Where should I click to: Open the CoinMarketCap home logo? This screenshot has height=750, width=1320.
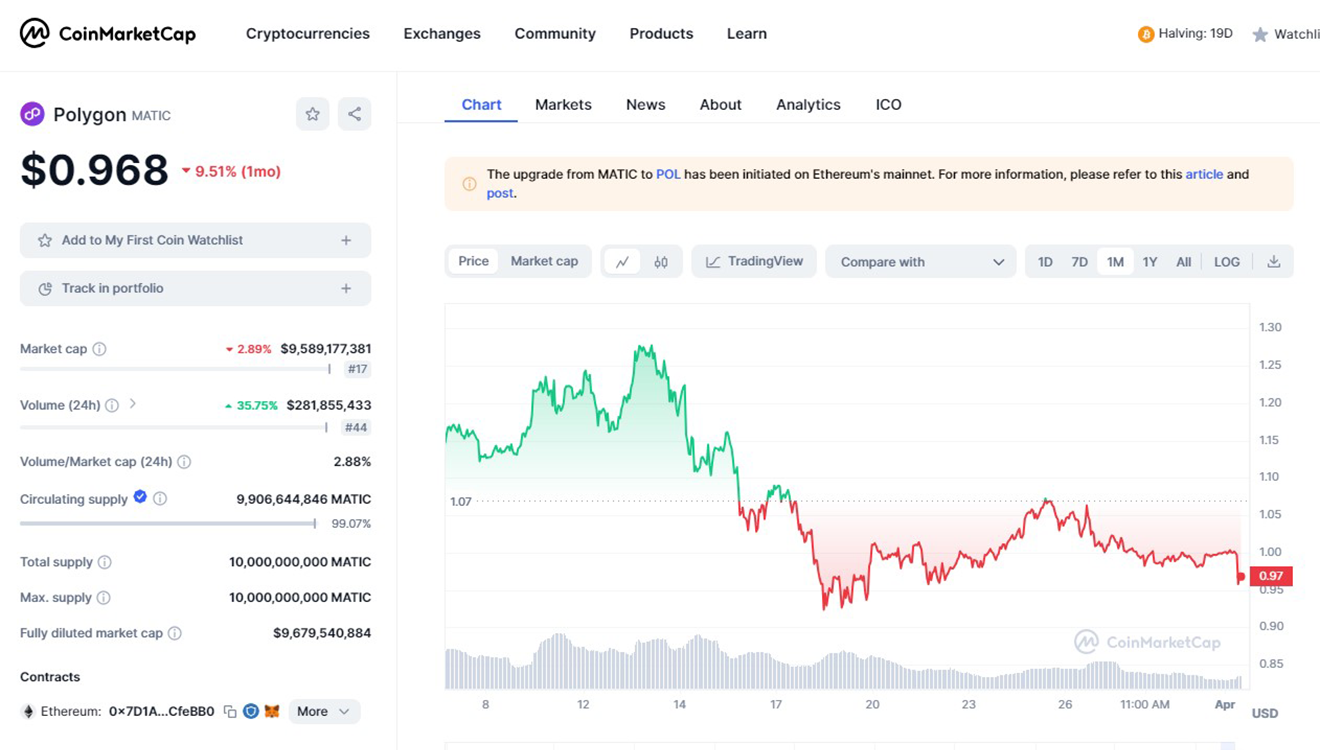[x=108, y=34]
